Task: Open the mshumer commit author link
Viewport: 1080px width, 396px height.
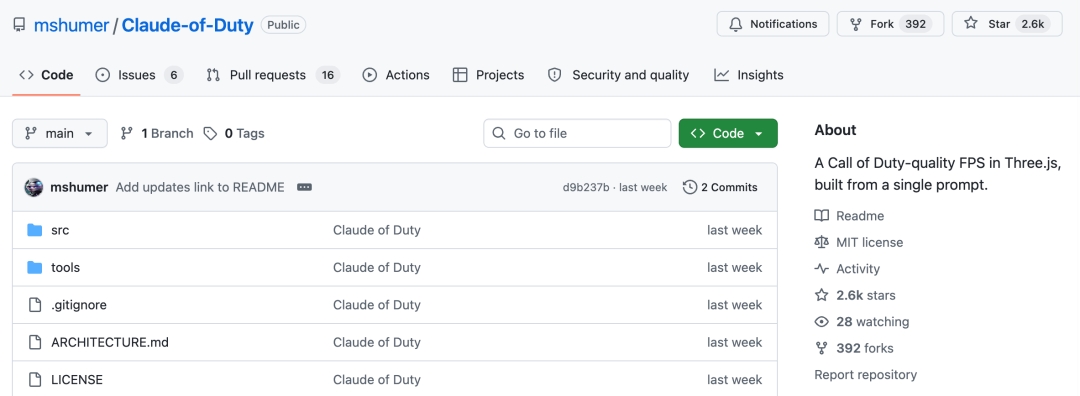Action: pos(79,187)
